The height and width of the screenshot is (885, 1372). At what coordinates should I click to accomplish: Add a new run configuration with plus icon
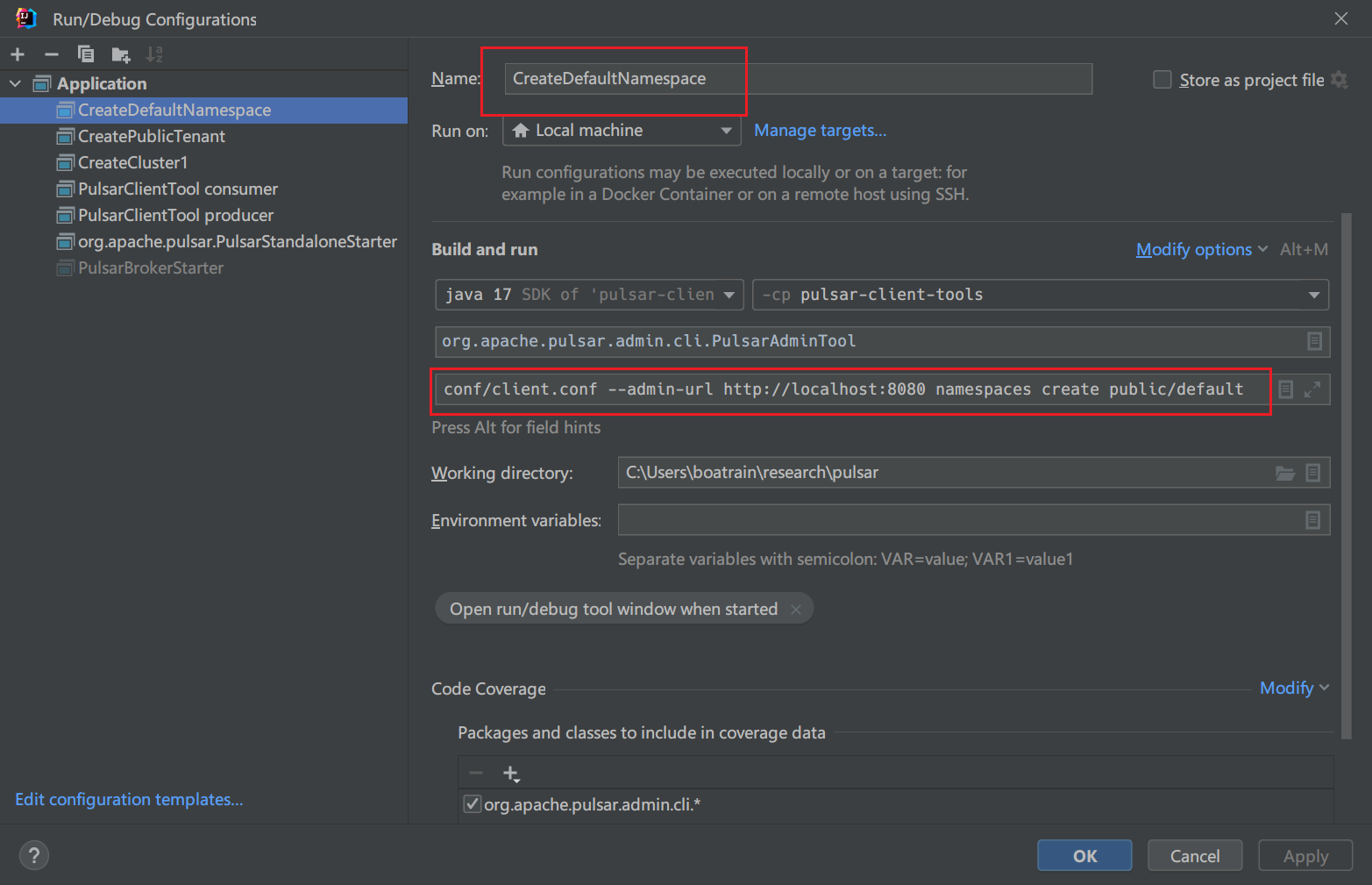18,54
